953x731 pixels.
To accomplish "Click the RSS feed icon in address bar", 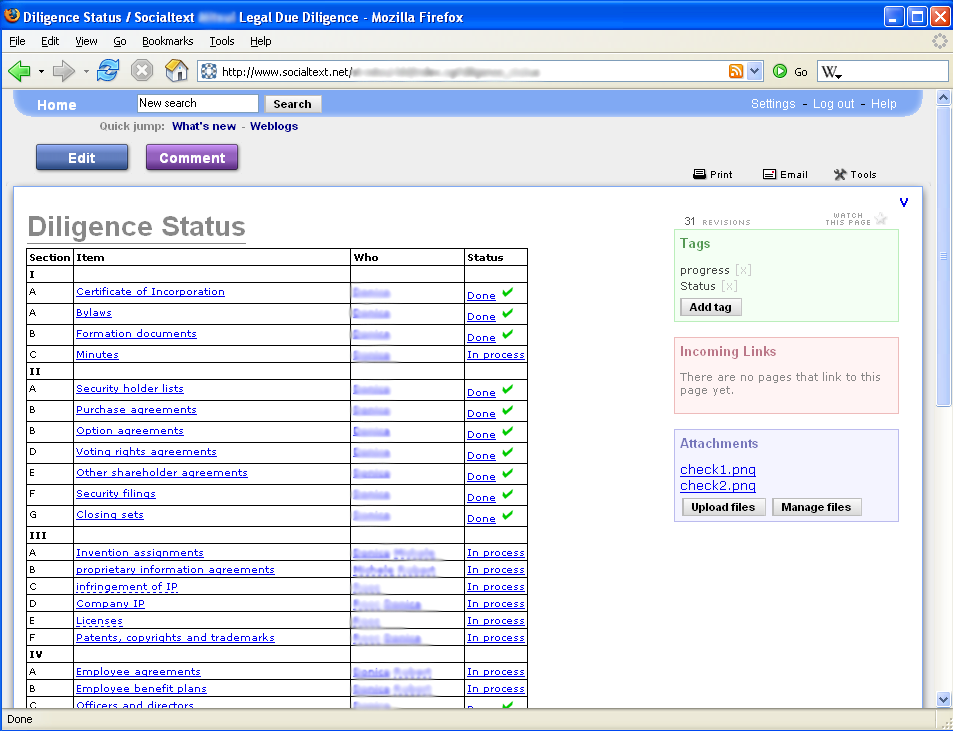I will click(736, 71).
